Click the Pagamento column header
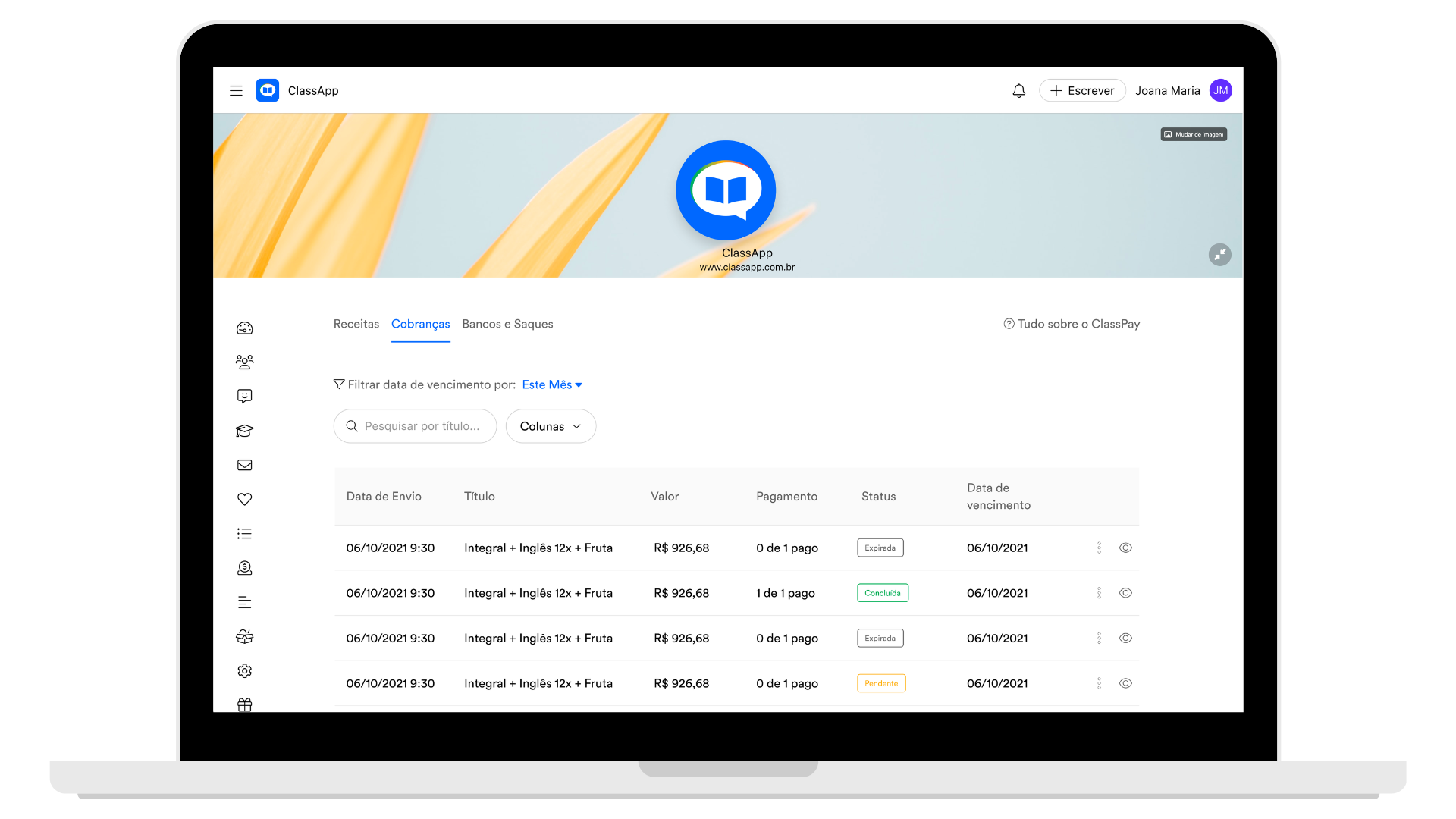Screen dimensions: 1456x819 (786, 497)
